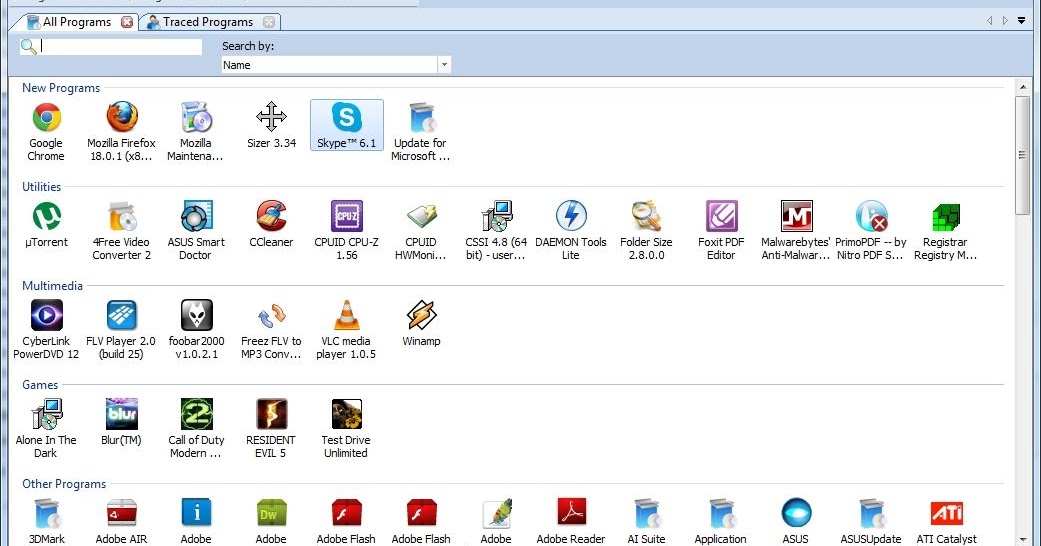Viewport: 1041px width, 546px height.
Task: Select Alone In The Dark game
Action: tap(46, 414)
